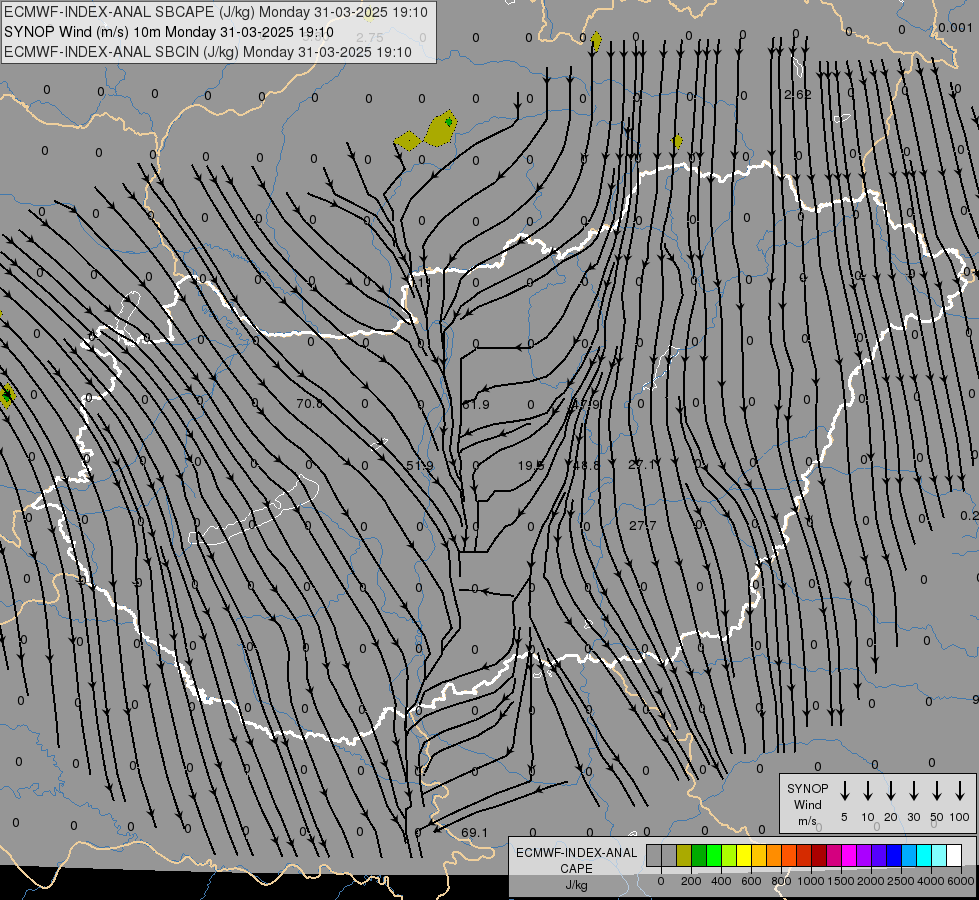Click the 100 label under wind arrows
979x900 pixels.
(960, 817)
